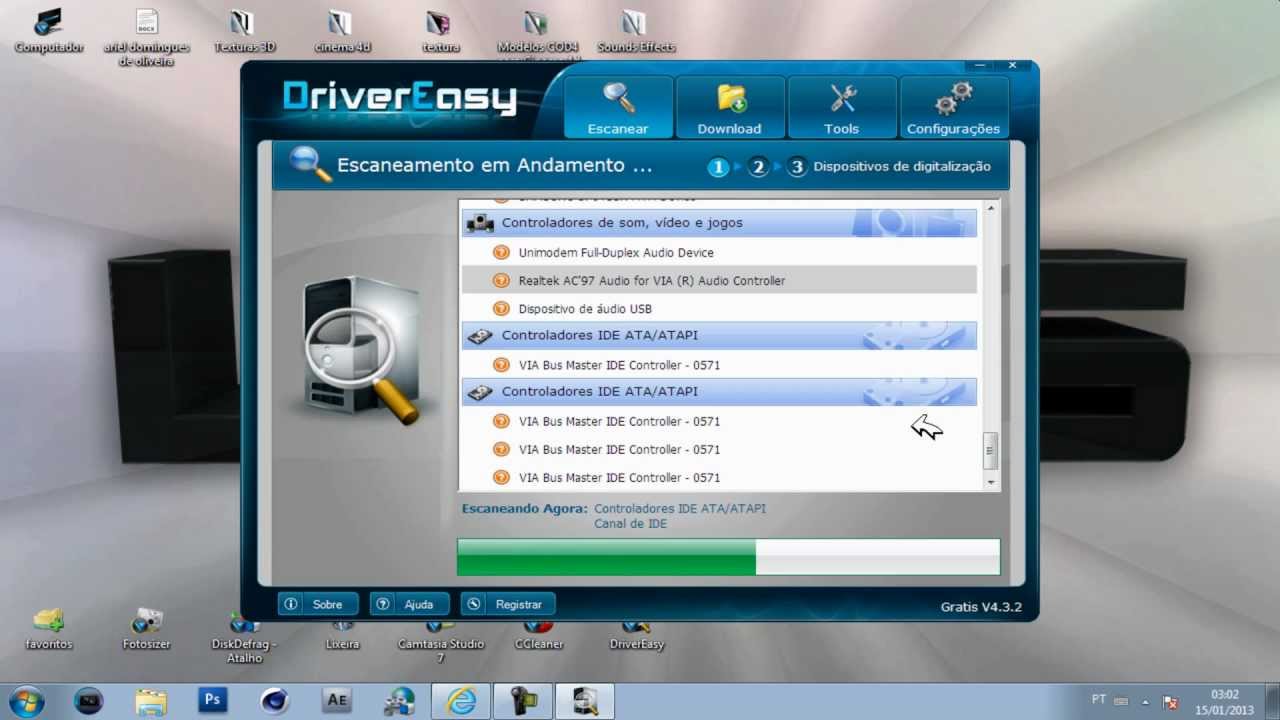1280x720 pixels.
Task: Click the sound card icon of Controladores de som
Action: (x=480, y=223)
